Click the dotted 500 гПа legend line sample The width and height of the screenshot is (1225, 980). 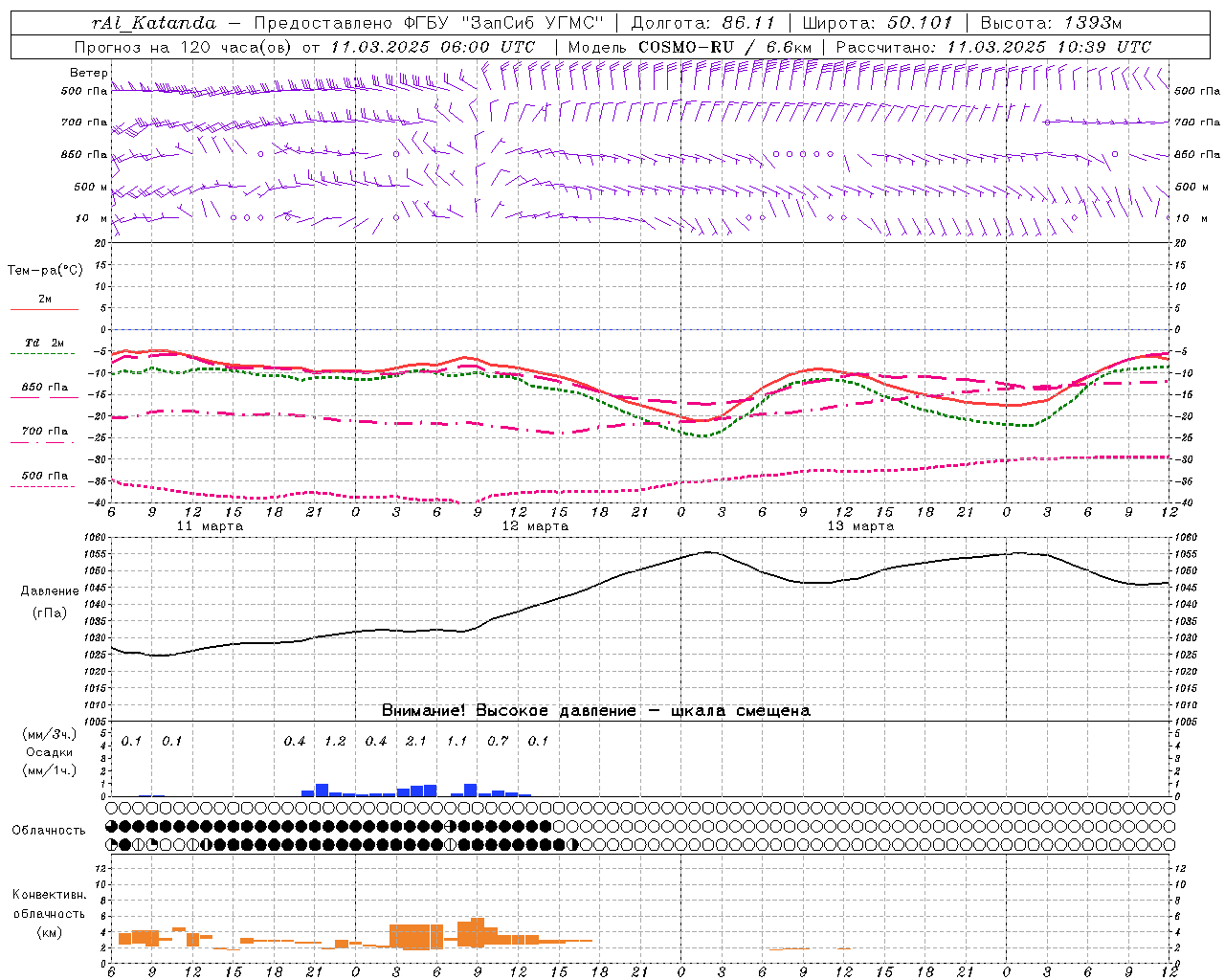coord(43,486)
